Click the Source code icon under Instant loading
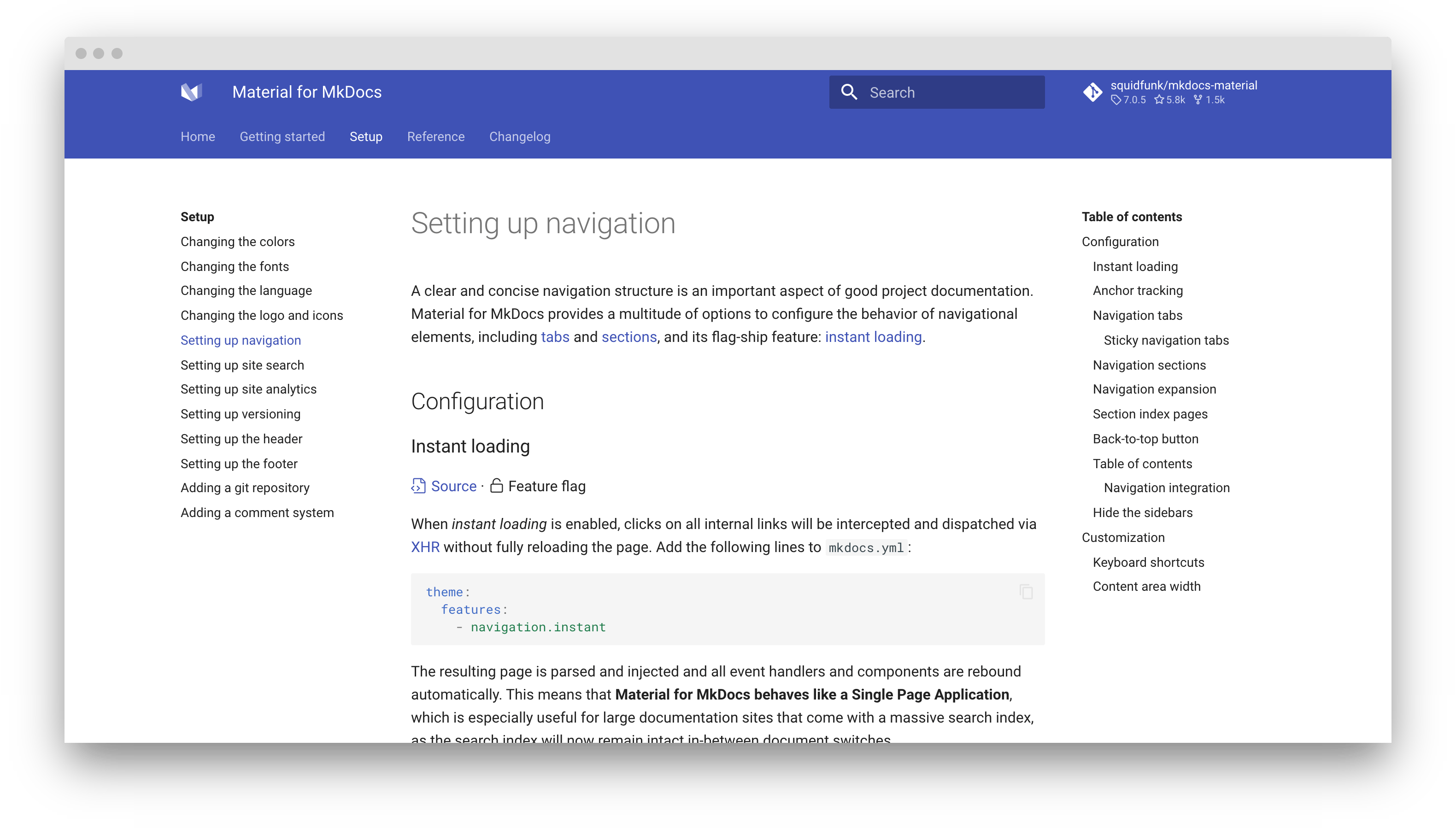This screenshot has width=1456, height=835. point(418,486)
